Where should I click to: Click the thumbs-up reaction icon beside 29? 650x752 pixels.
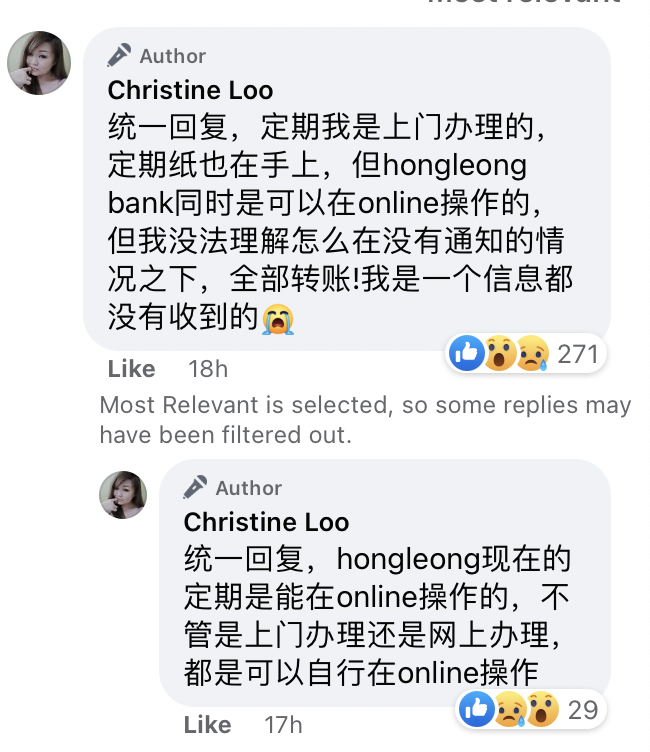coord(477,708)
